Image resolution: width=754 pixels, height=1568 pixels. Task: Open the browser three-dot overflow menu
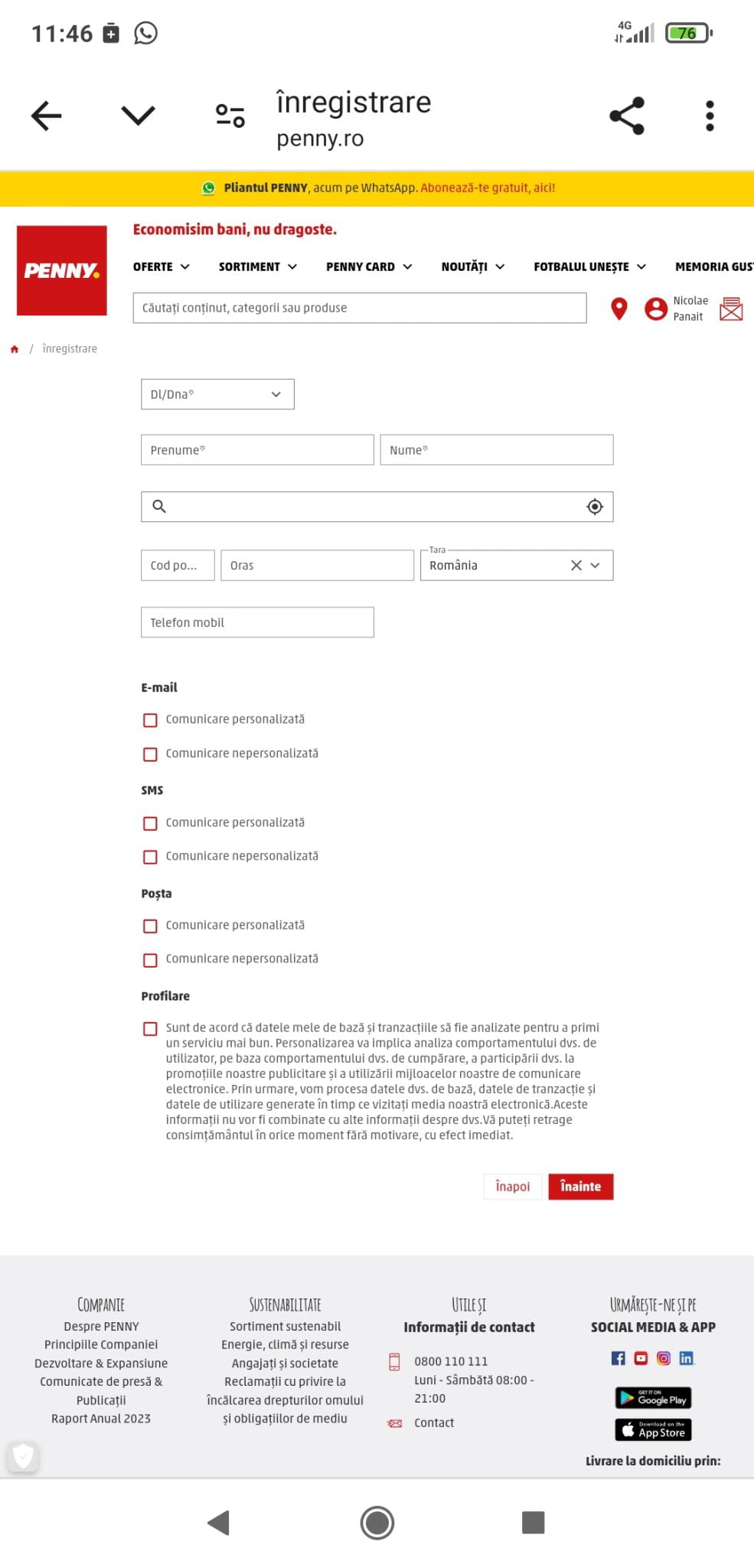point(710,116)
